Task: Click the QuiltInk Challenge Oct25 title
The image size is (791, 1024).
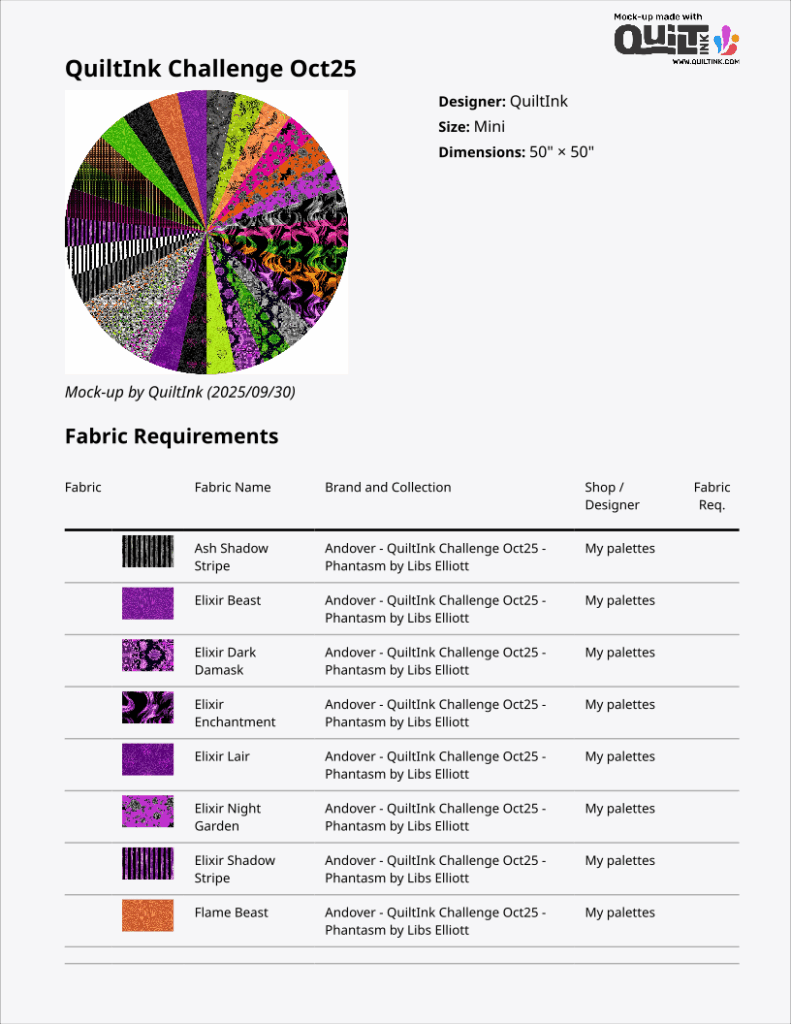Action: (x=210, y=69)
